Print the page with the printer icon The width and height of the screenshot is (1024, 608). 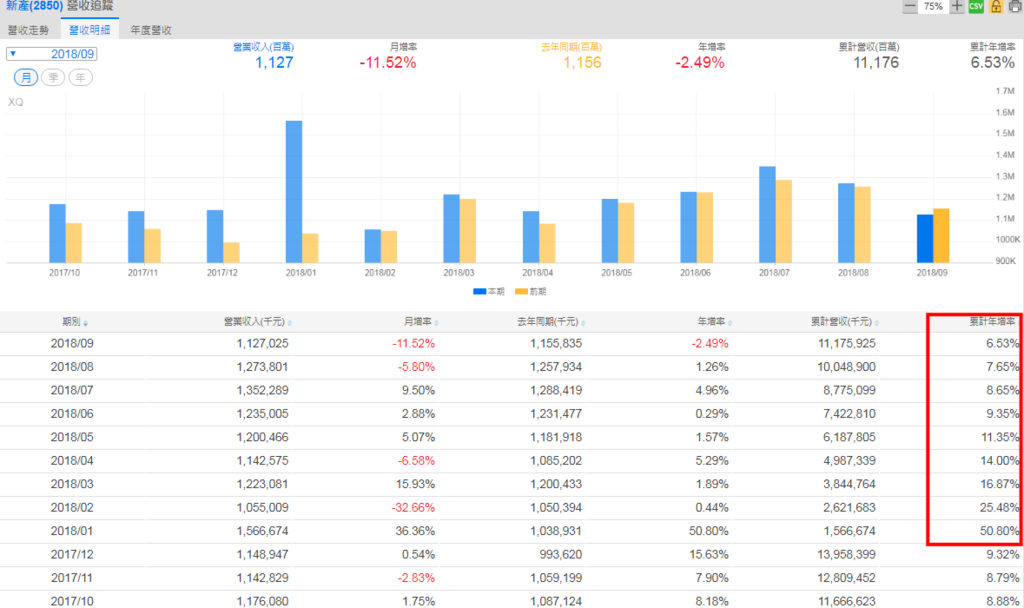click(1015, 7)
